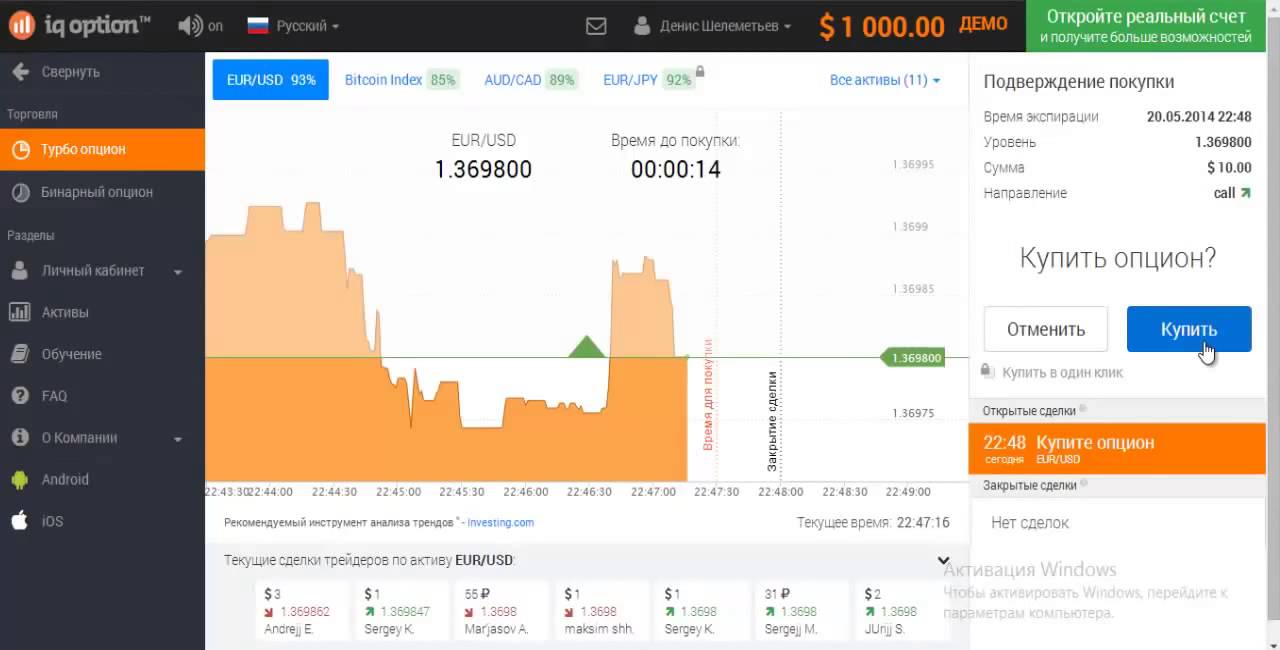This screenshot has width=1280, height=650.
Task: Click Sergey K. 1.369847 trade card
Action: point(402,611)
